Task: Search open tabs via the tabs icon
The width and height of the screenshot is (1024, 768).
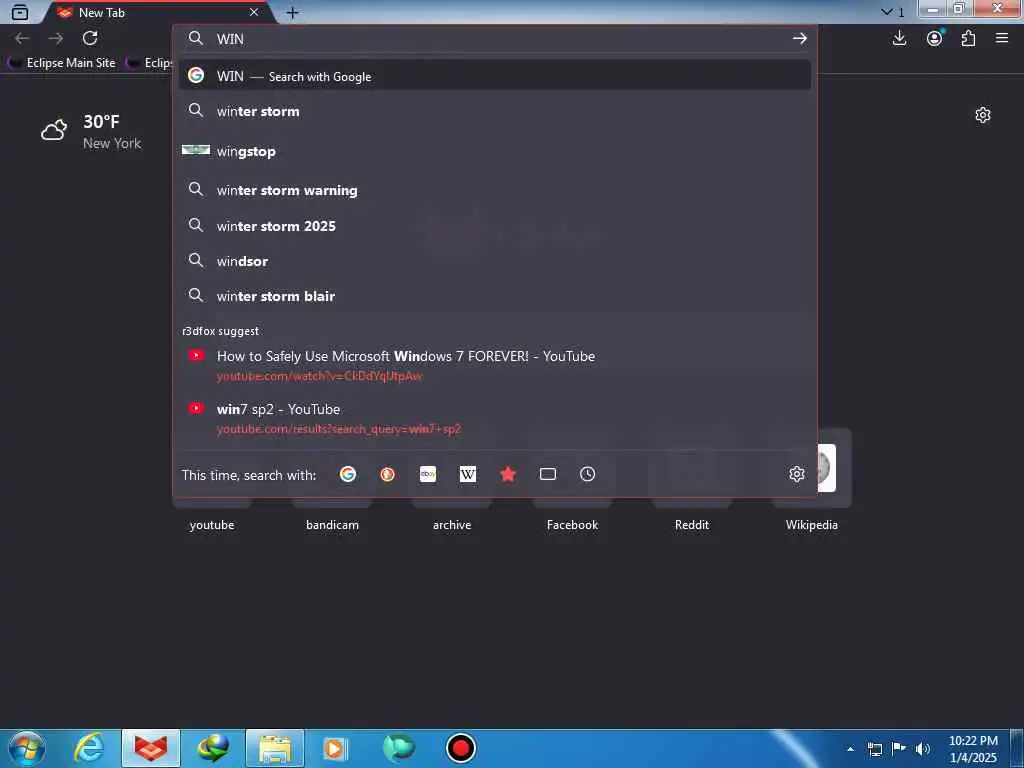Action: pos(547,474)
